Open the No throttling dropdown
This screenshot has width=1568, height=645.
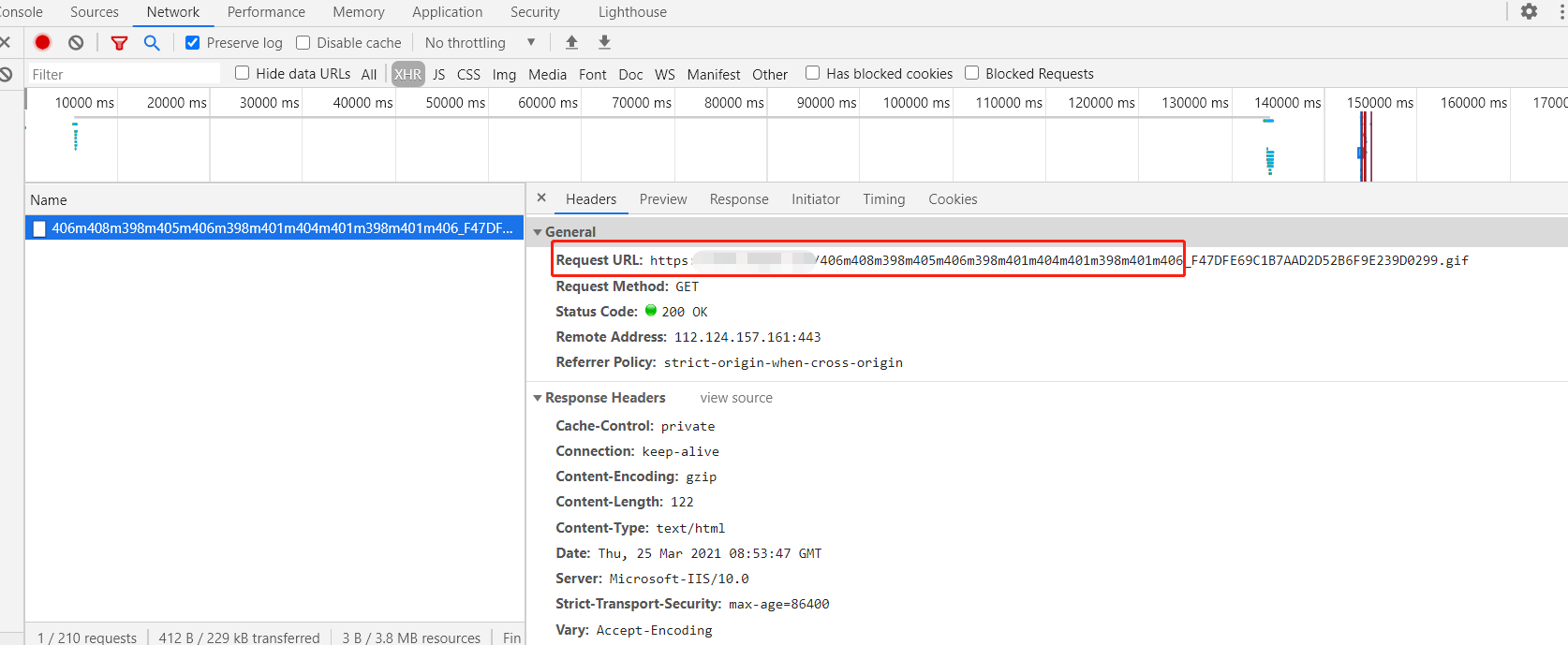(x=480, y=42)
